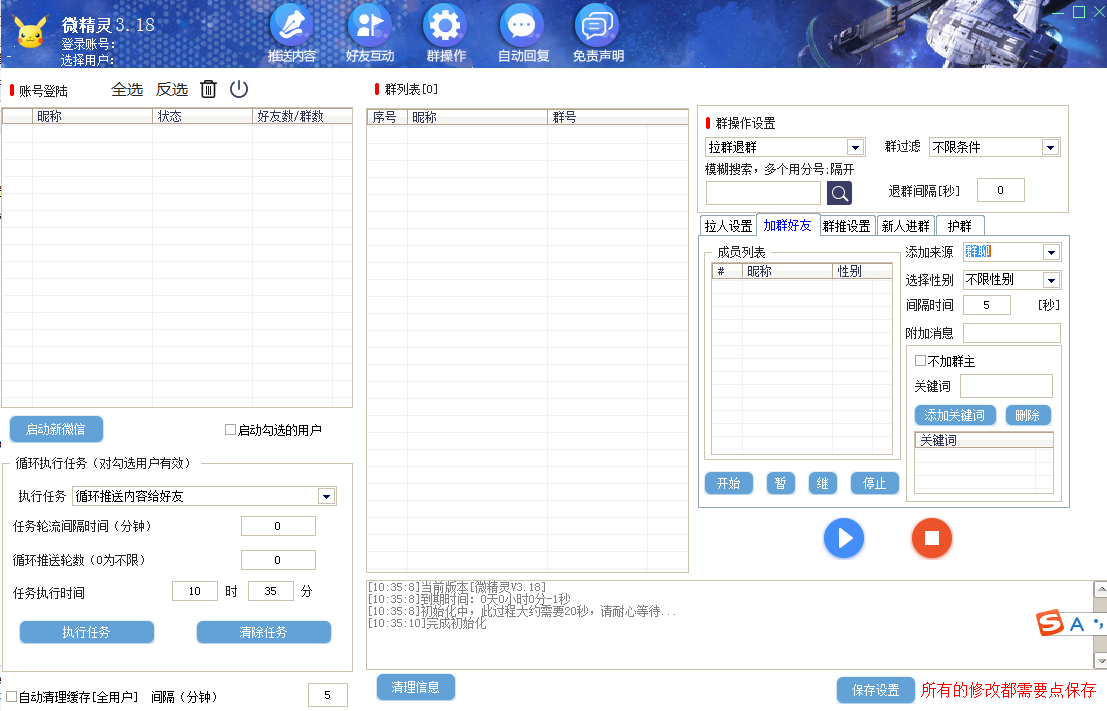Check the 不加群主 checkbox

(921, 361)
